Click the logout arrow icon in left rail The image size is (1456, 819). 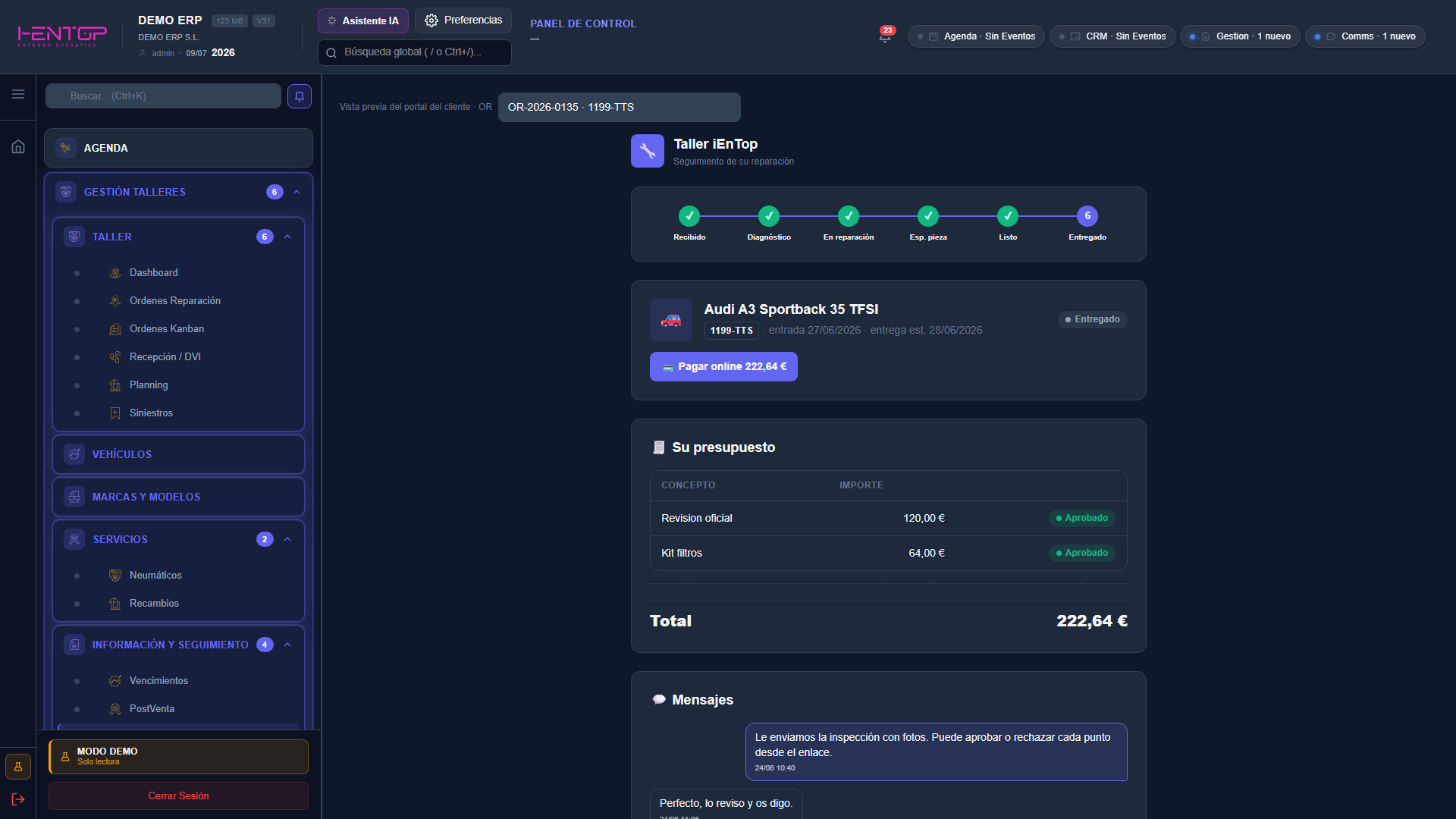(18, 799)
